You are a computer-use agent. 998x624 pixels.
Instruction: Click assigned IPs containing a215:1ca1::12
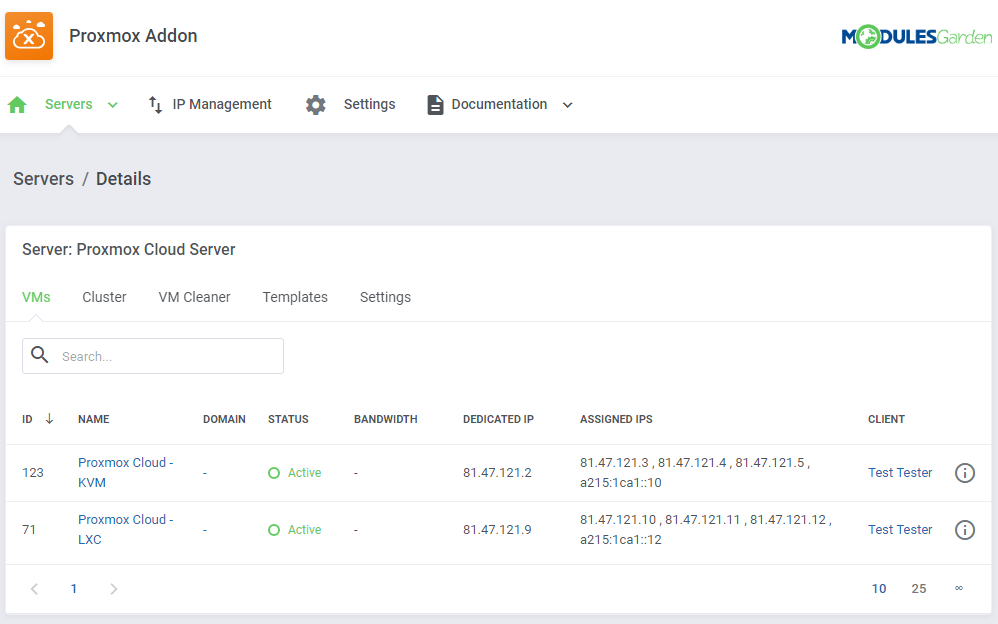[x=705, y=530]
